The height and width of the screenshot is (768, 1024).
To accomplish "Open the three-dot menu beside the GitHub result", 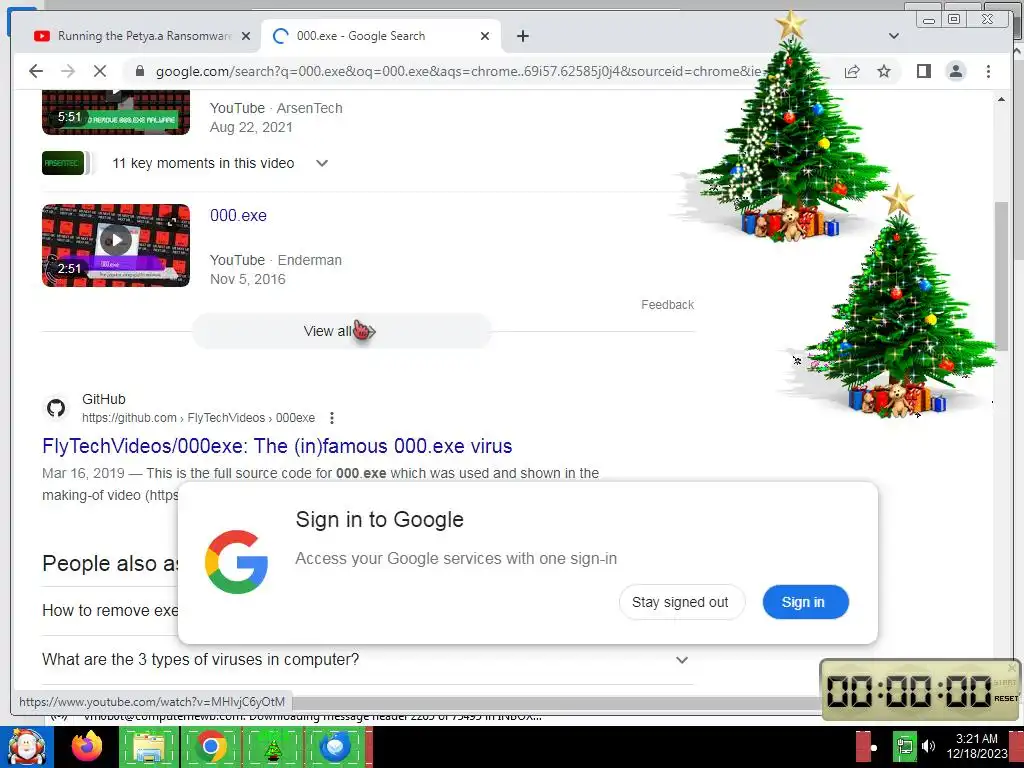I will click(x=332, y=418).
